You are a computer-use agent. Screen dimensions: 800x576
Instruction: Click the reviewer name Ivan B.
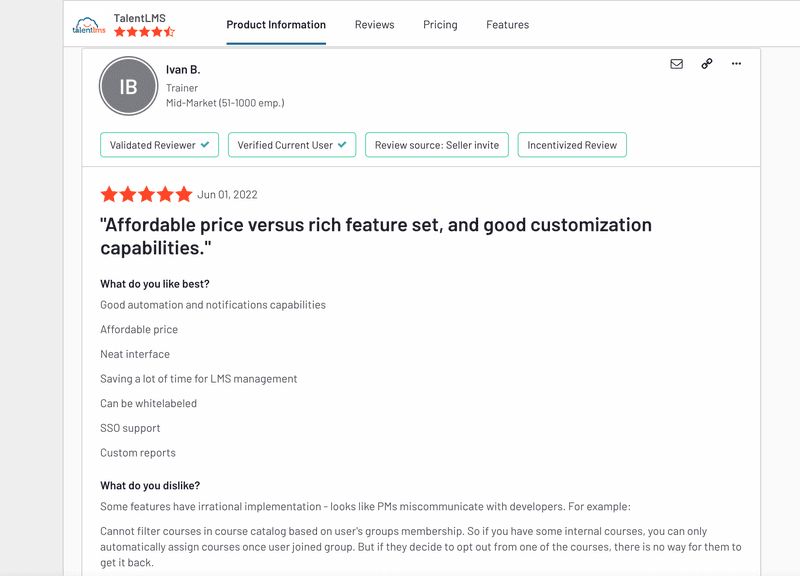click(x=183, y=69)
